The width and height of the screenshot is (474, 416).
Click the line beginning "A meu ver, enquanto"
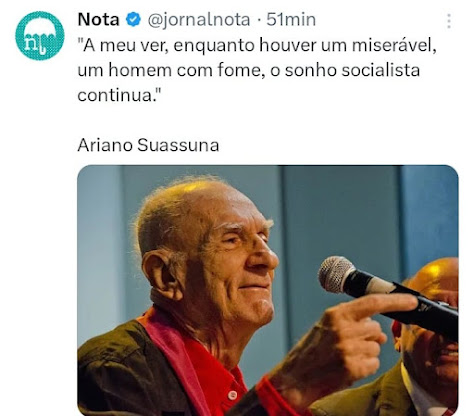(257, 45)
